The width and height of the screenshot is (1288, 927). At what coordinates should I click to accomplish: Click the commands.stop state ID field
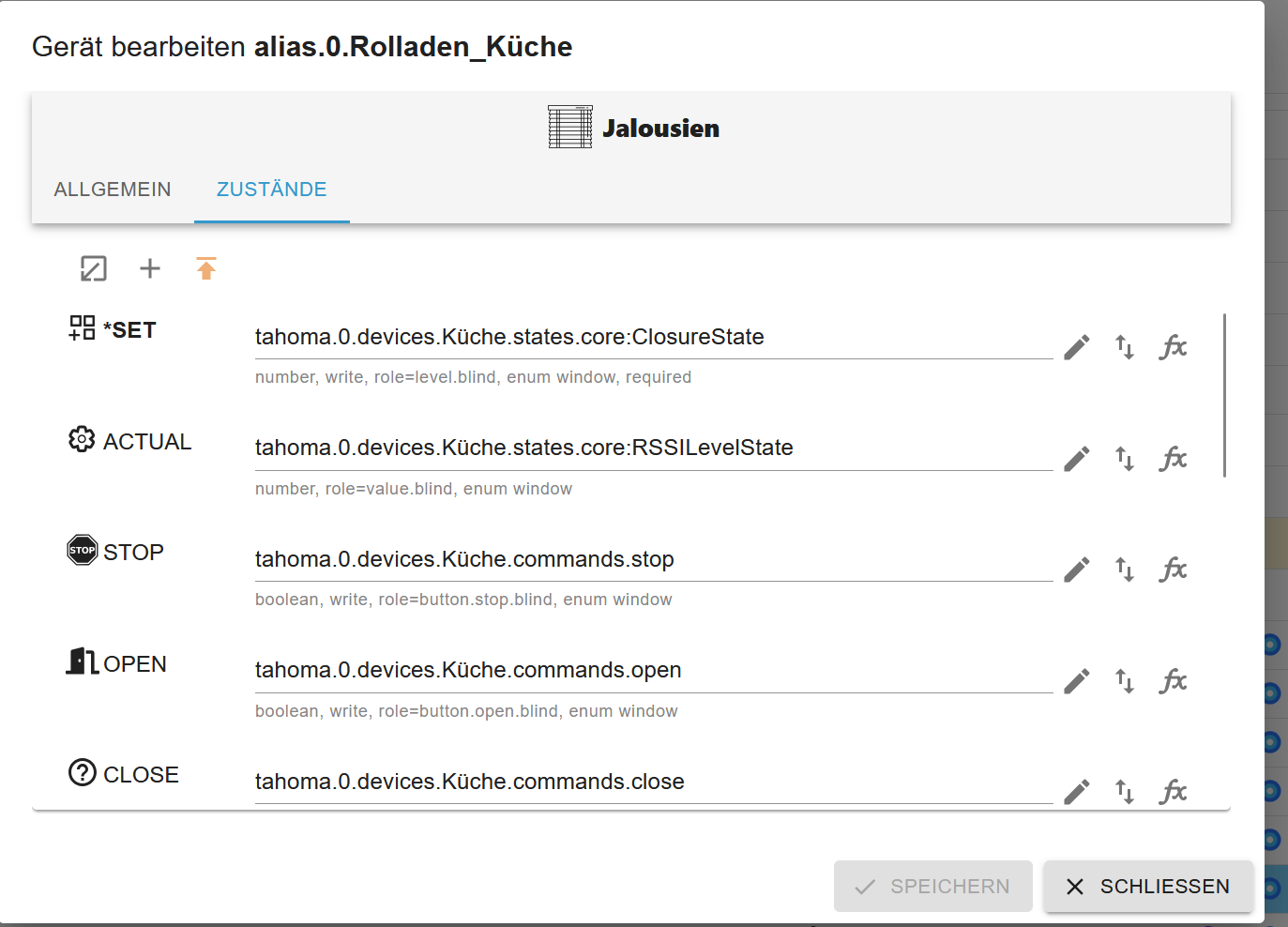pos(653,560)
